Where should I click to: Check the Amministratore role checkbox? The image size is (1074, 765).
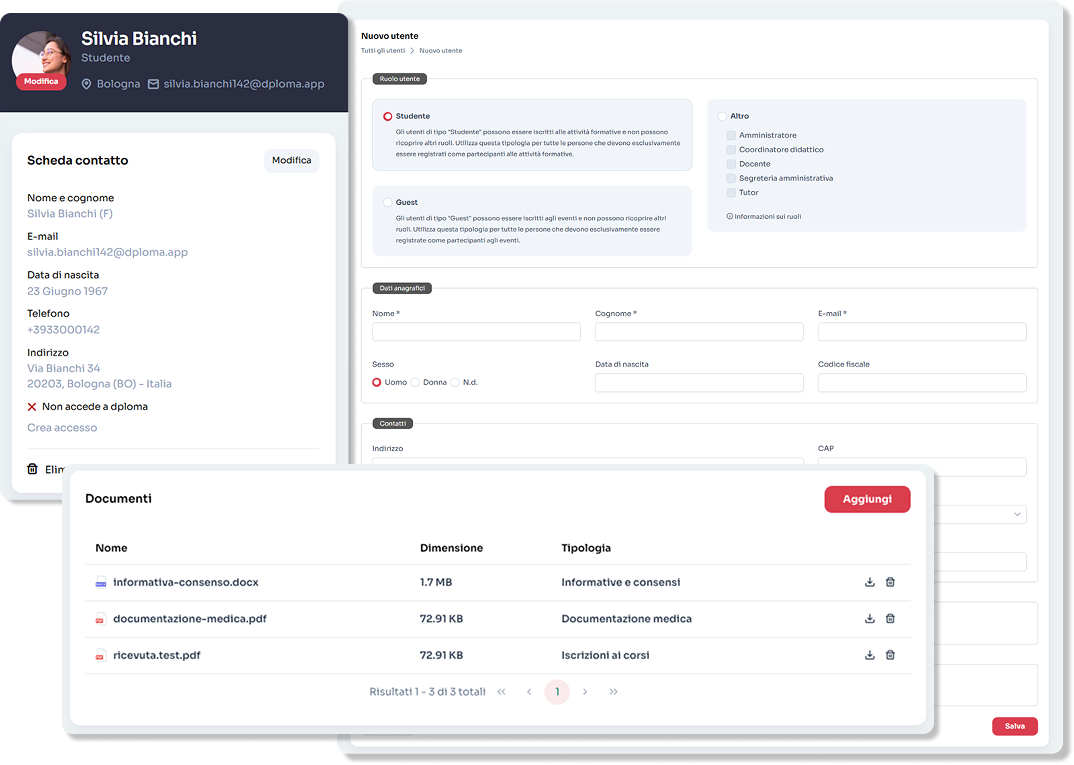click(731, 136)
